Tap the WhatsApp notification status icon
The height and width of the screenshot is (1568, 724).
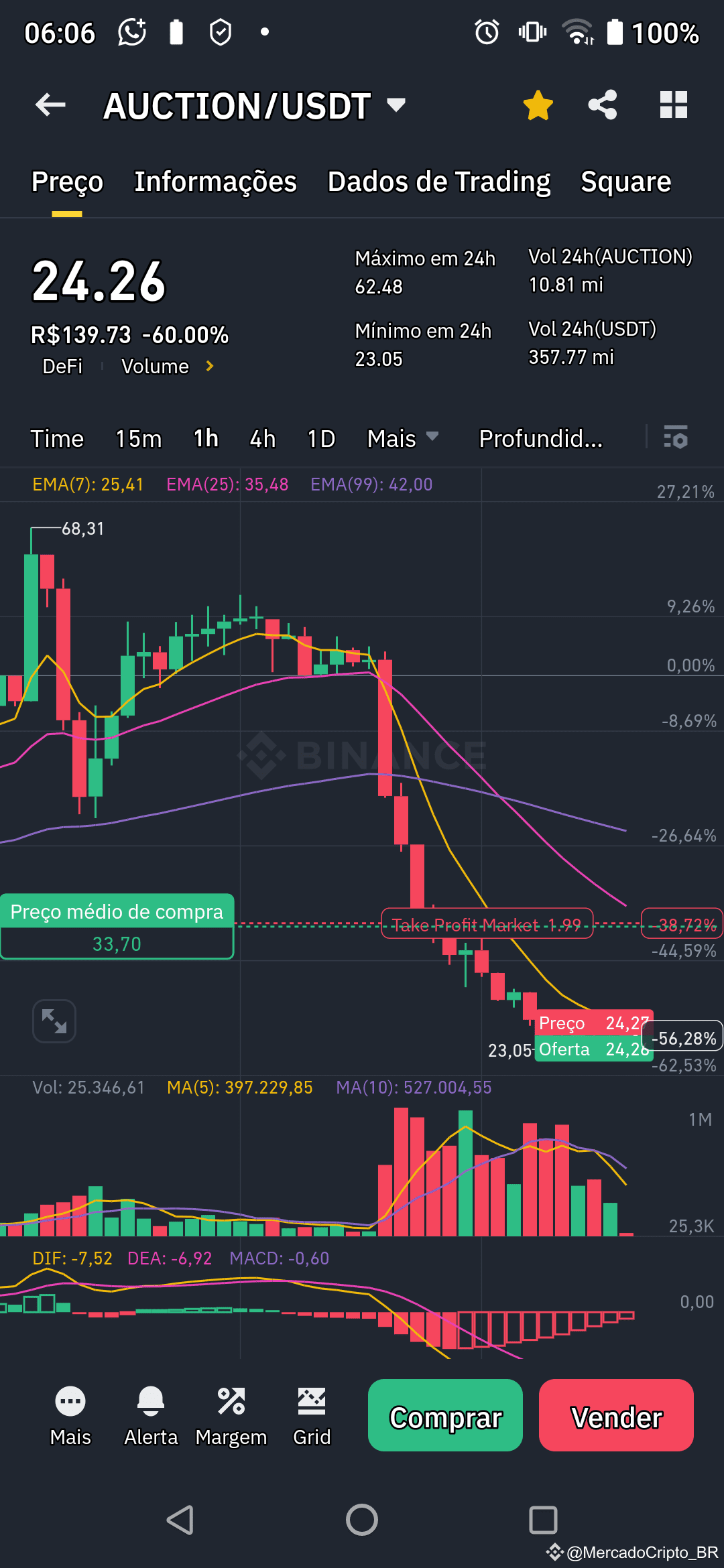(x=132, y=31)
